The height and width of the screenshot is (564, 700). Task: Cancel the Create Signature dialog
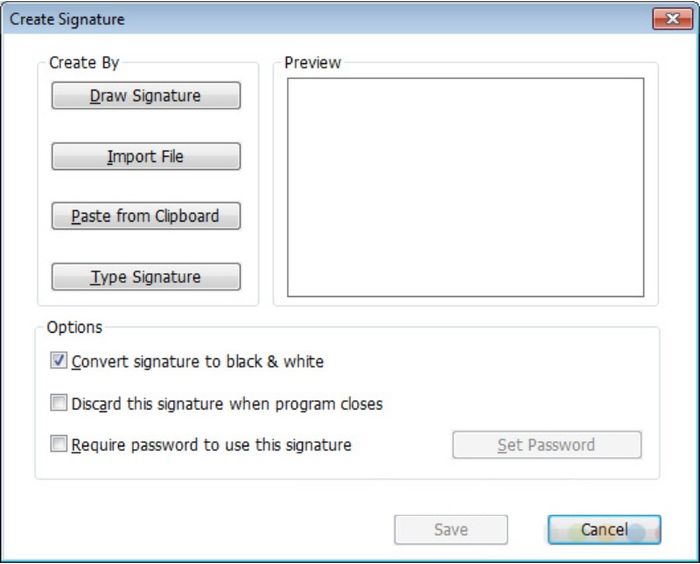click(x=604, y=530)
